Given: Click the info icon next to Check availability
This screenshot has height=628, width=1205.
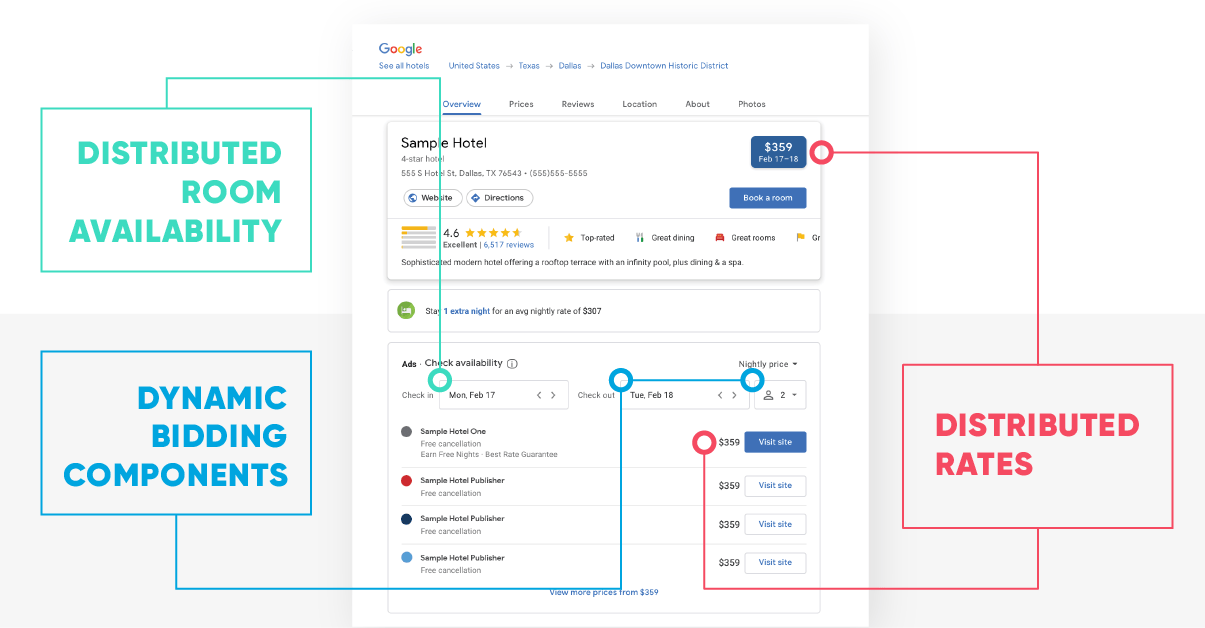Looking at the screenshot, I should click(x=512, y=364).
